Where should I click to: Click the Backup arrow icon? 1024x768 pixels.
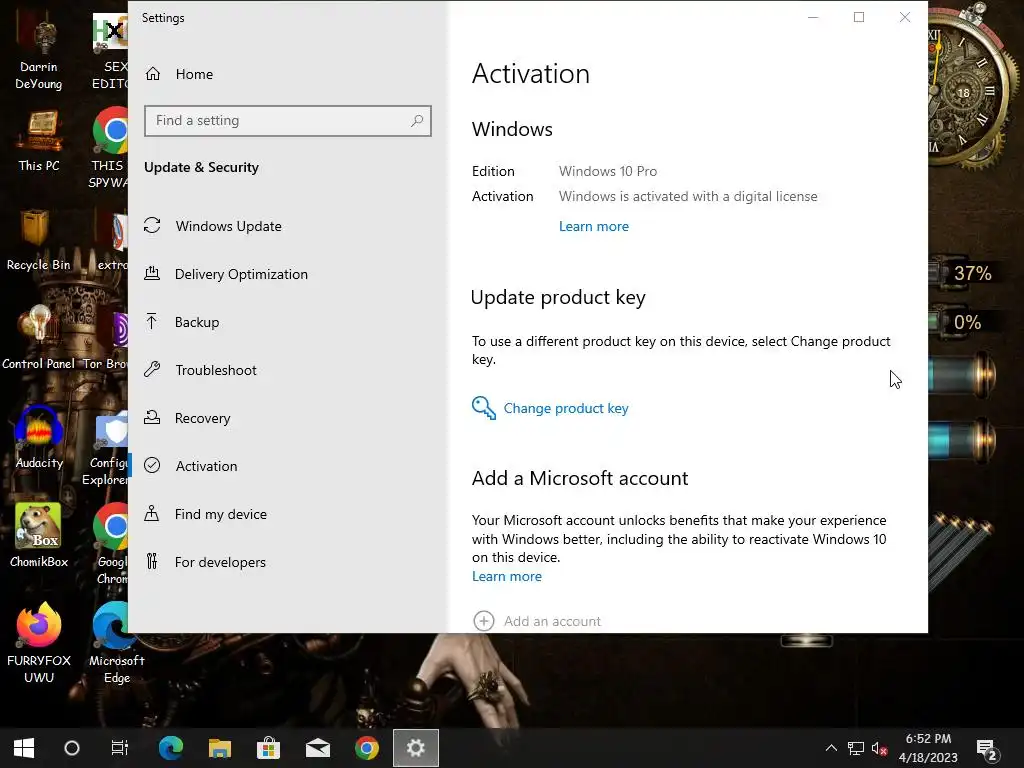point(152,321)
